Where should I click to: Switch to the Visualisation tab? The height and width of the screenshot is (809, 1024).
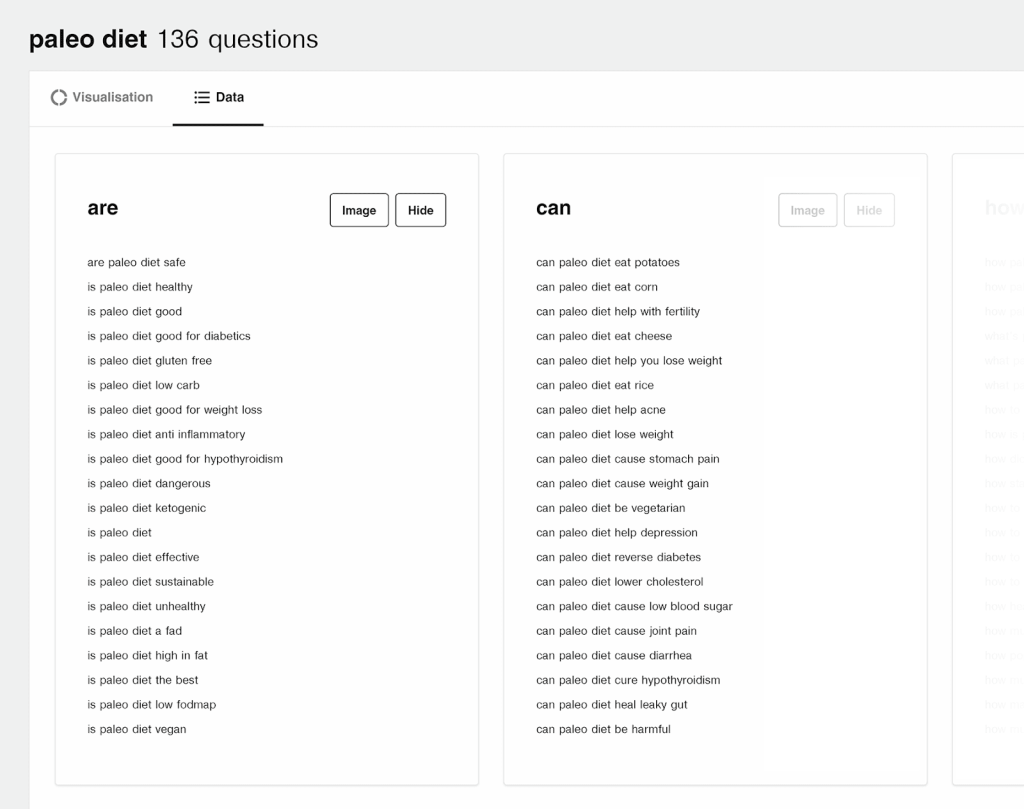coord(102,98)
